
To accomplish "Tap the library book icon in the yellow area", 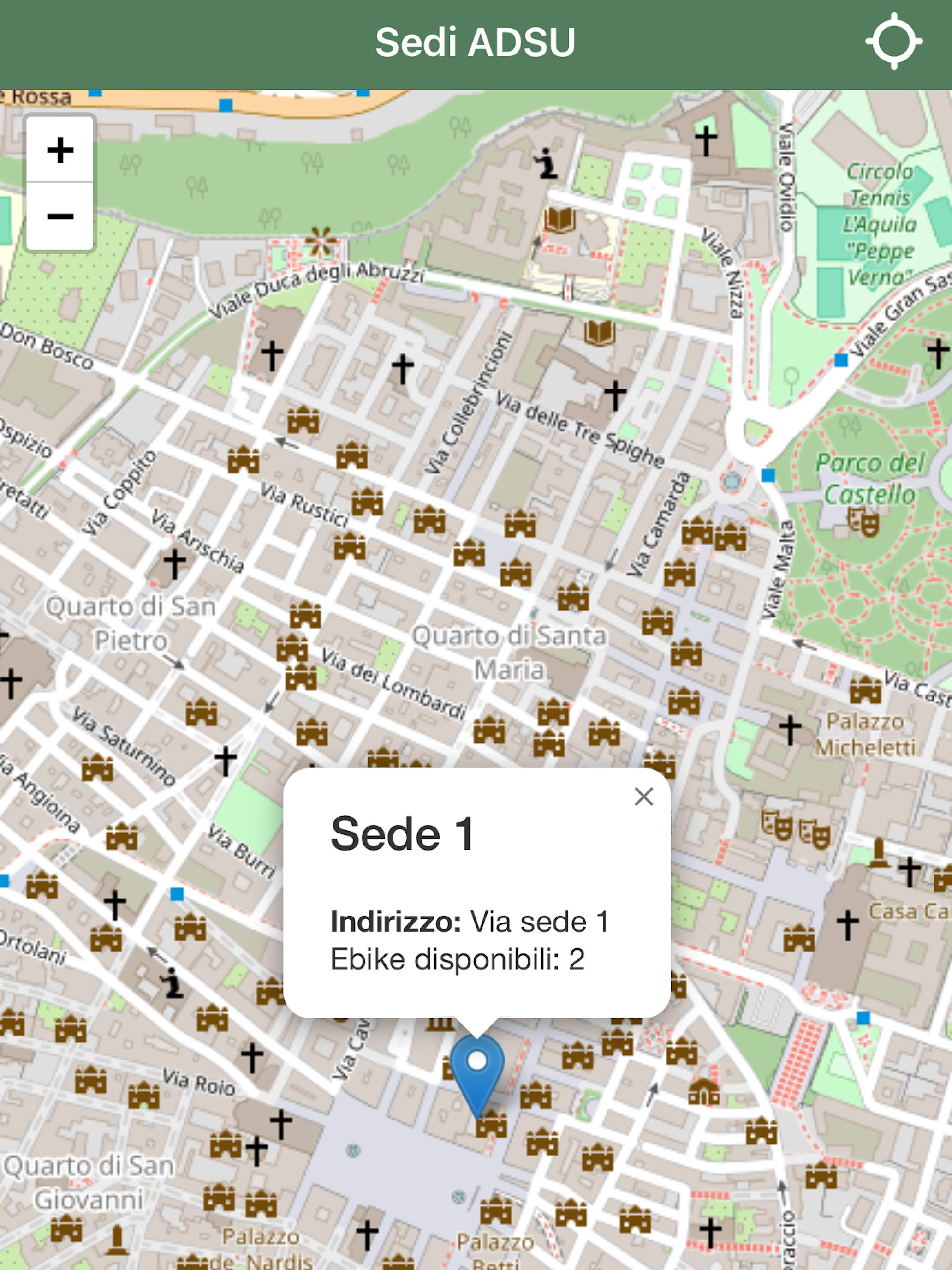I will 560,219.
